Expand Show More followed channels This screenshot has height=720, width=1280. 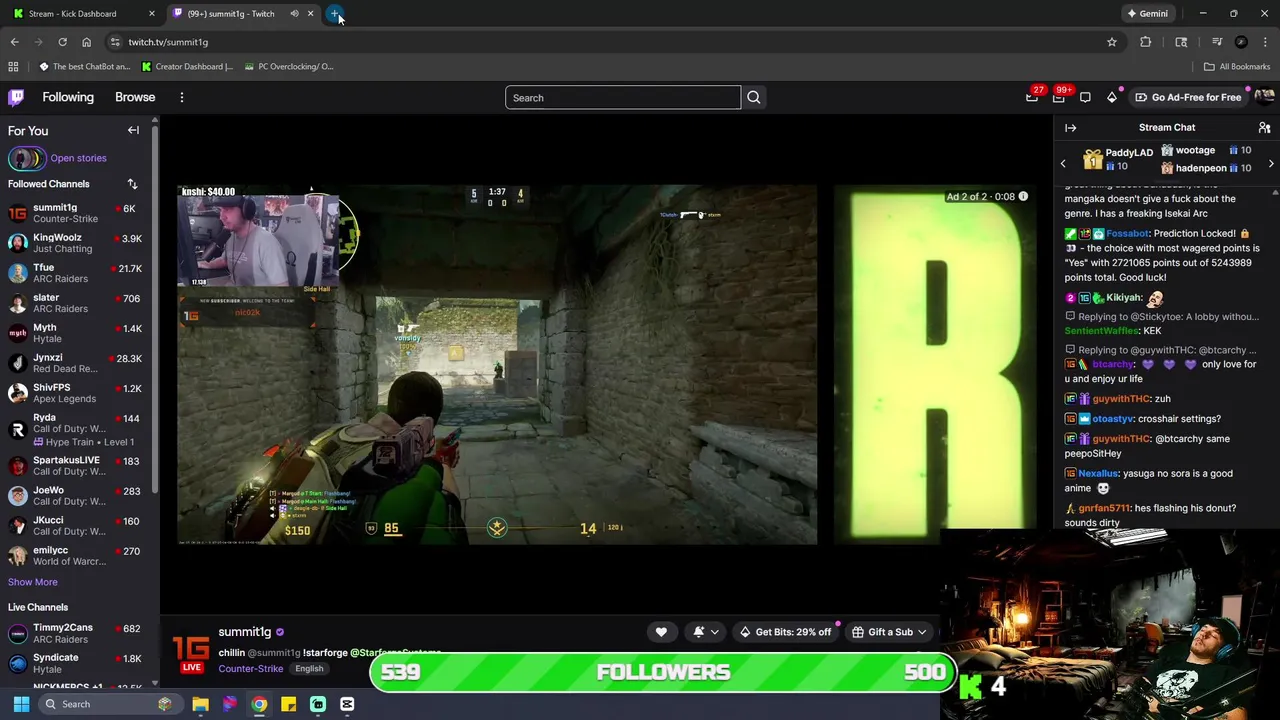click(33, 582)
